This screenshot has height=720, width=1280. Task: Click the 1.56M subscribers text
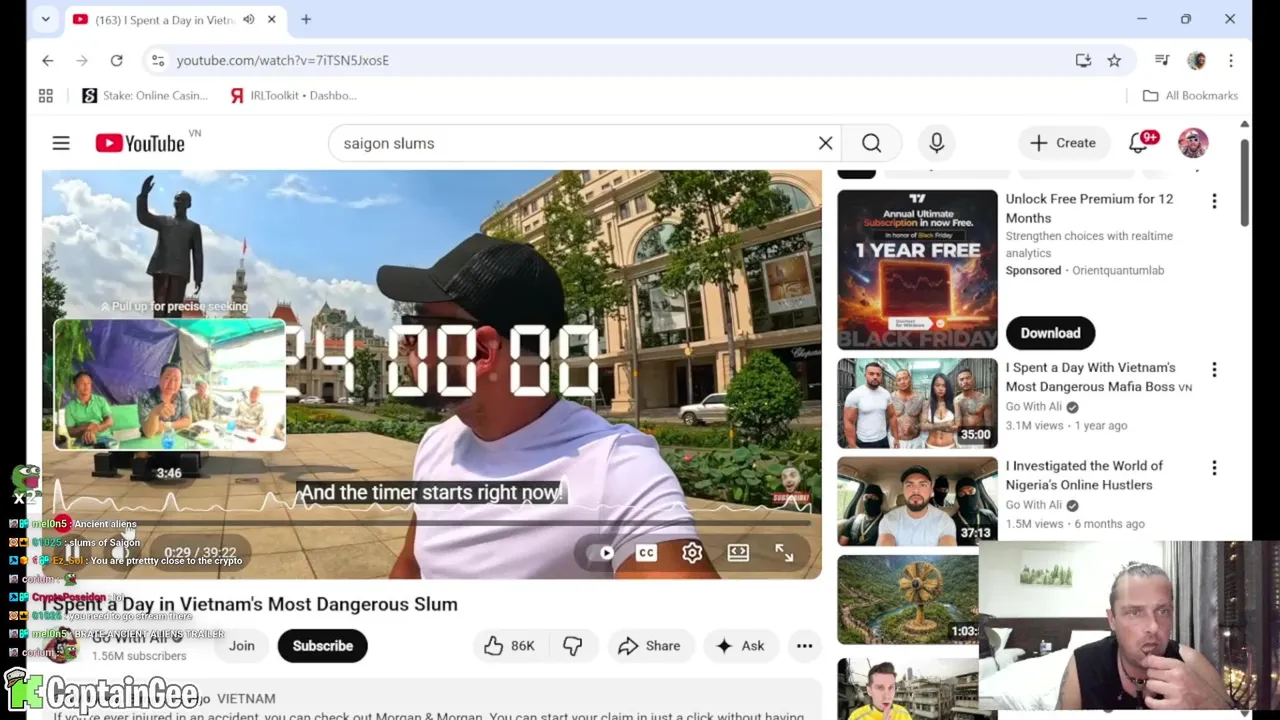click(x=139, y=656)
